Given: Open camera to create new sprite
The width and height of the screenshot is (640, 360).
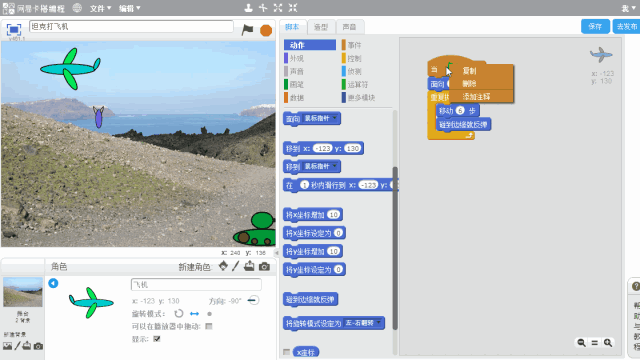Looking at the screenshot, I should click(264, 267).
